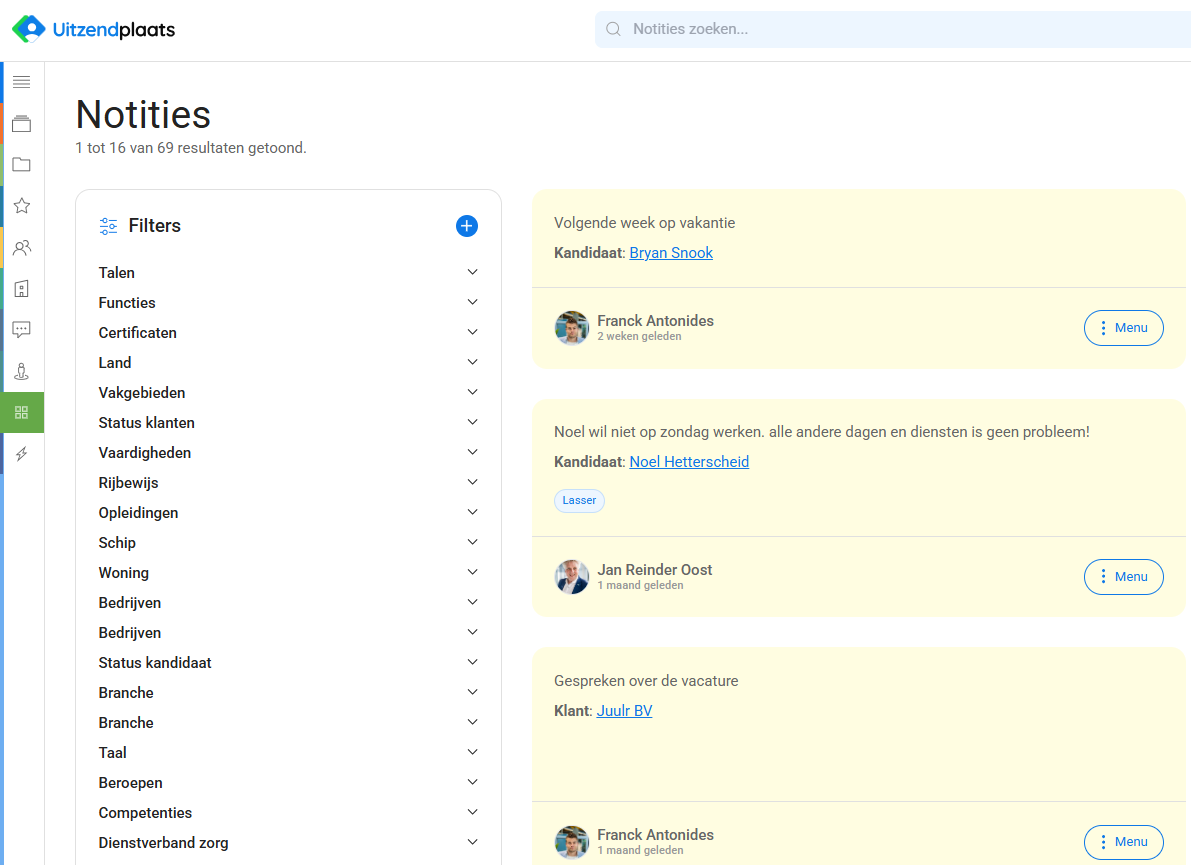Follow the Juulr BV client link
This screenshot has height=865, width=1191.
pyautogui.click(x=624, y=711)
